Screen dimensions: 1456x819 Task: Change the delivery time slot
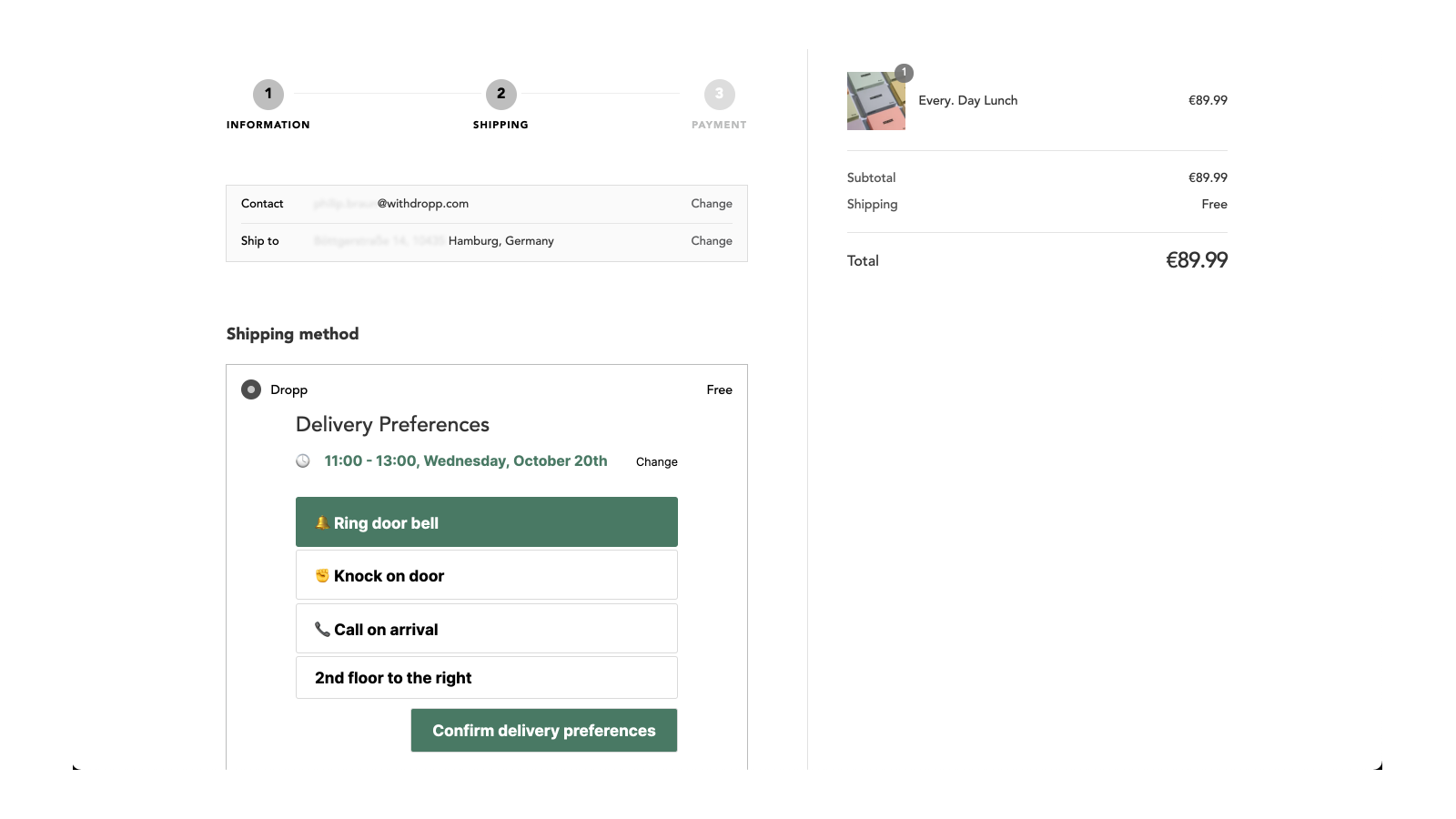point(657,462)
